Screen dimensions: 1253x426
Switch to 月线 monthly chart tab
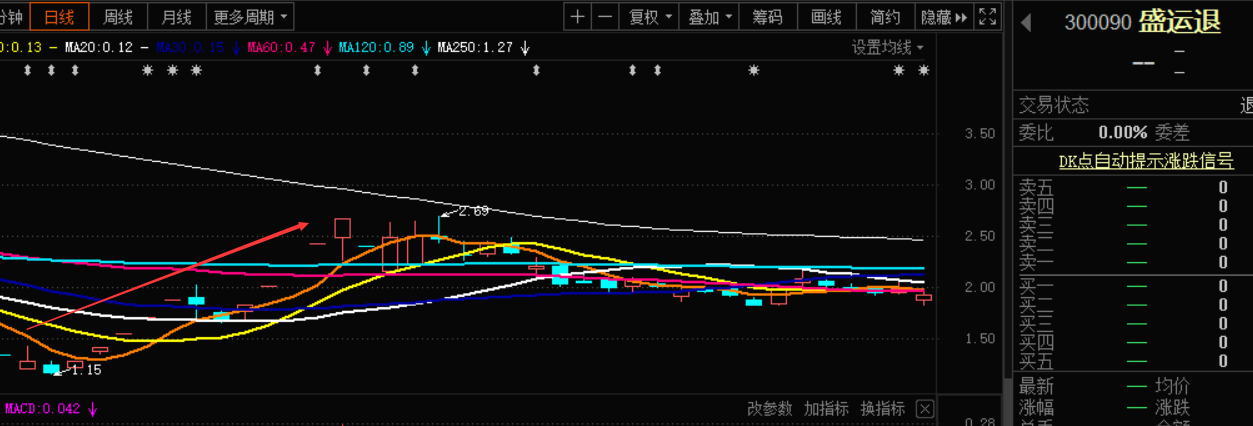point(176,17)
